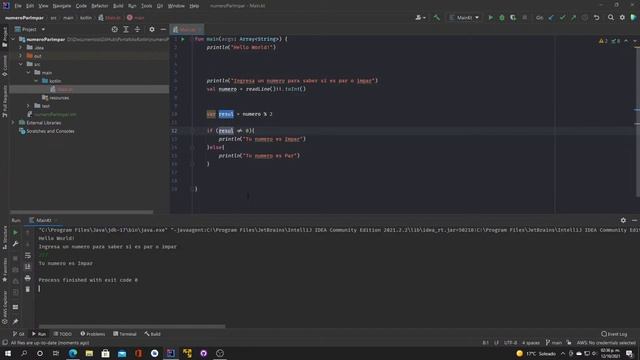Click the select opened file target icon in the Project panel

pyautogui.click(x=115, y=29)
